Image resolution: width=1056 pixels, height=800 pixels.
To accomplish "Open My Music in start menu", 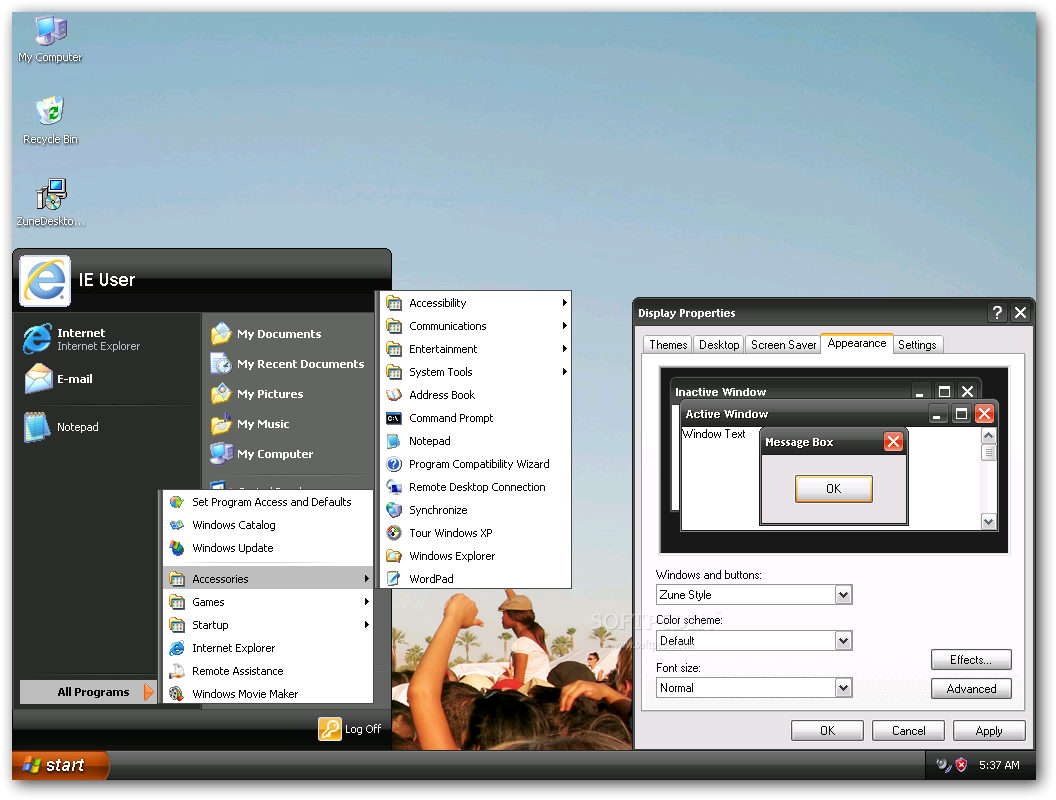I will [251, 424].
